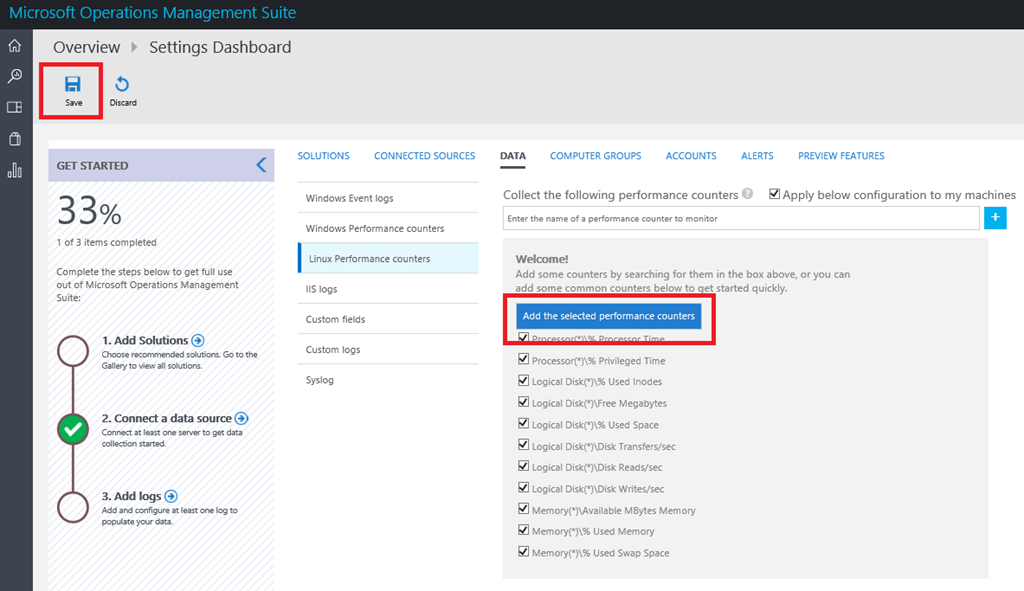Click help icon next to performance counters
This screenshot has width=1024, height=591.
[x=747, y=194]
